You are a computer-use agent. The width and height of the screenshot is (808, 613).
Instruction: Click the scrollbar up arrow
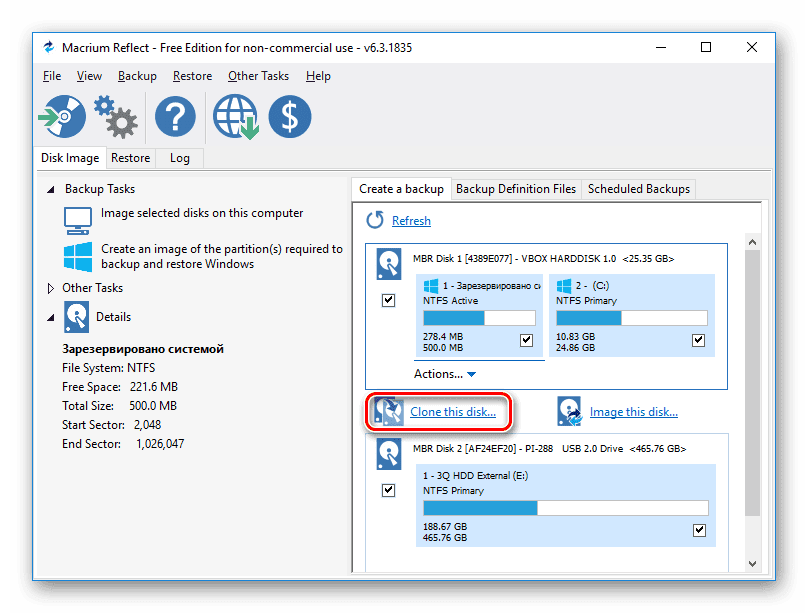click(x=752, y=242)
